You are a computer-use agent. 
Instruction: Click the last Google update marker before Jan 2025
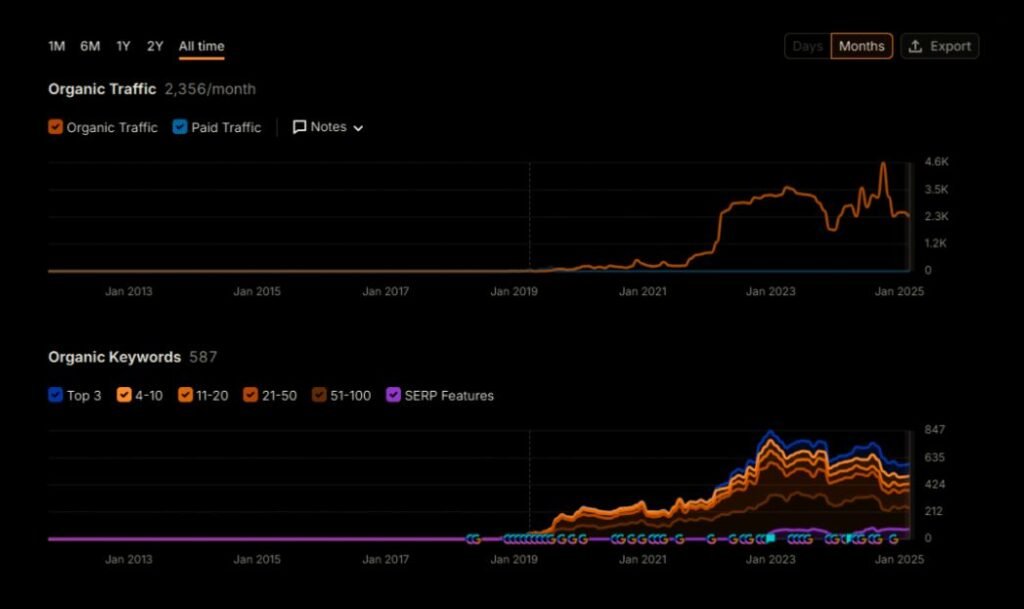point(893,539)
